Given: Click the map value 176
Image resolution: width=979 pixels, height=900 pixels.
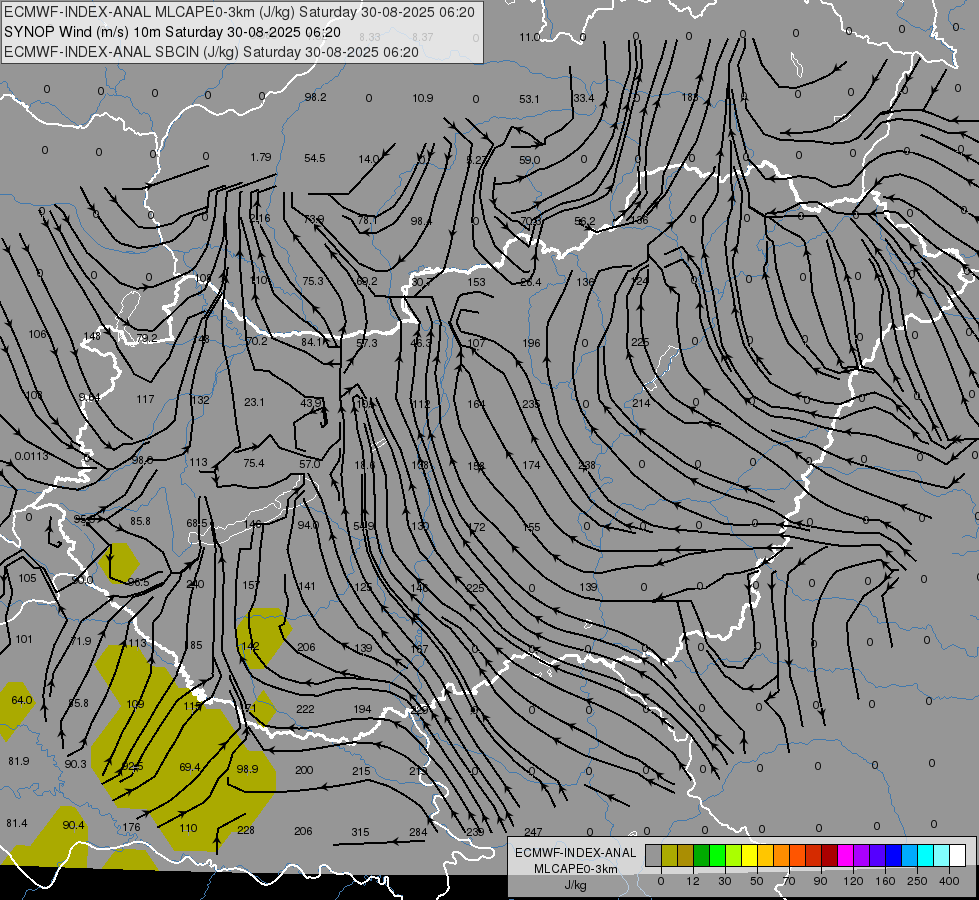Looking at the screenshot, I should 131,827.
